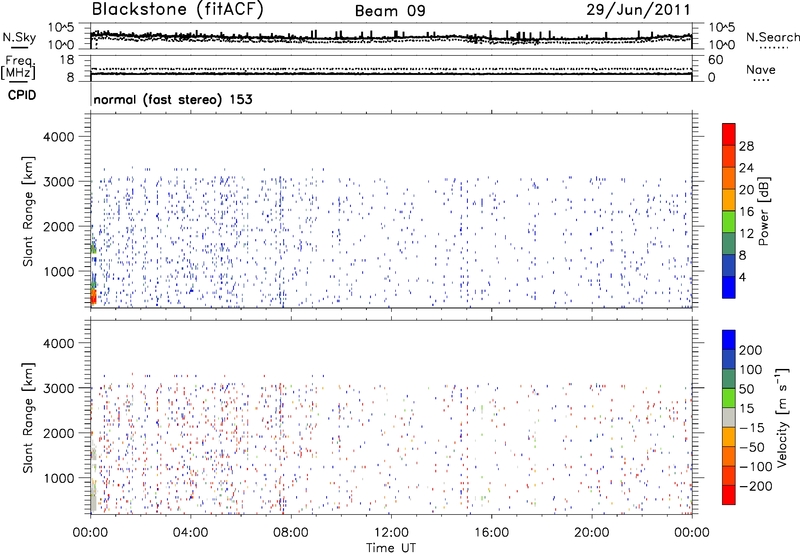This screenshot has width=800, height=554.
Task: Click the "Slant Range [km]" label of power panel
Action: click(28, 211)
